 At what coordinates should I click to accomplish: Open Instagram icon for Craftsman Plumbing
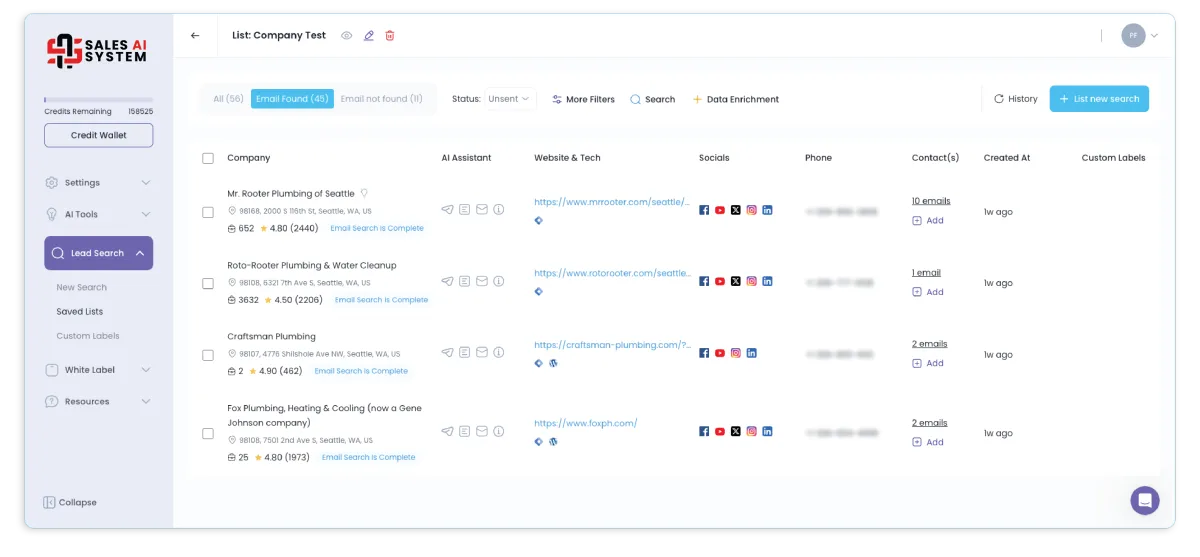tap(736, 353)
